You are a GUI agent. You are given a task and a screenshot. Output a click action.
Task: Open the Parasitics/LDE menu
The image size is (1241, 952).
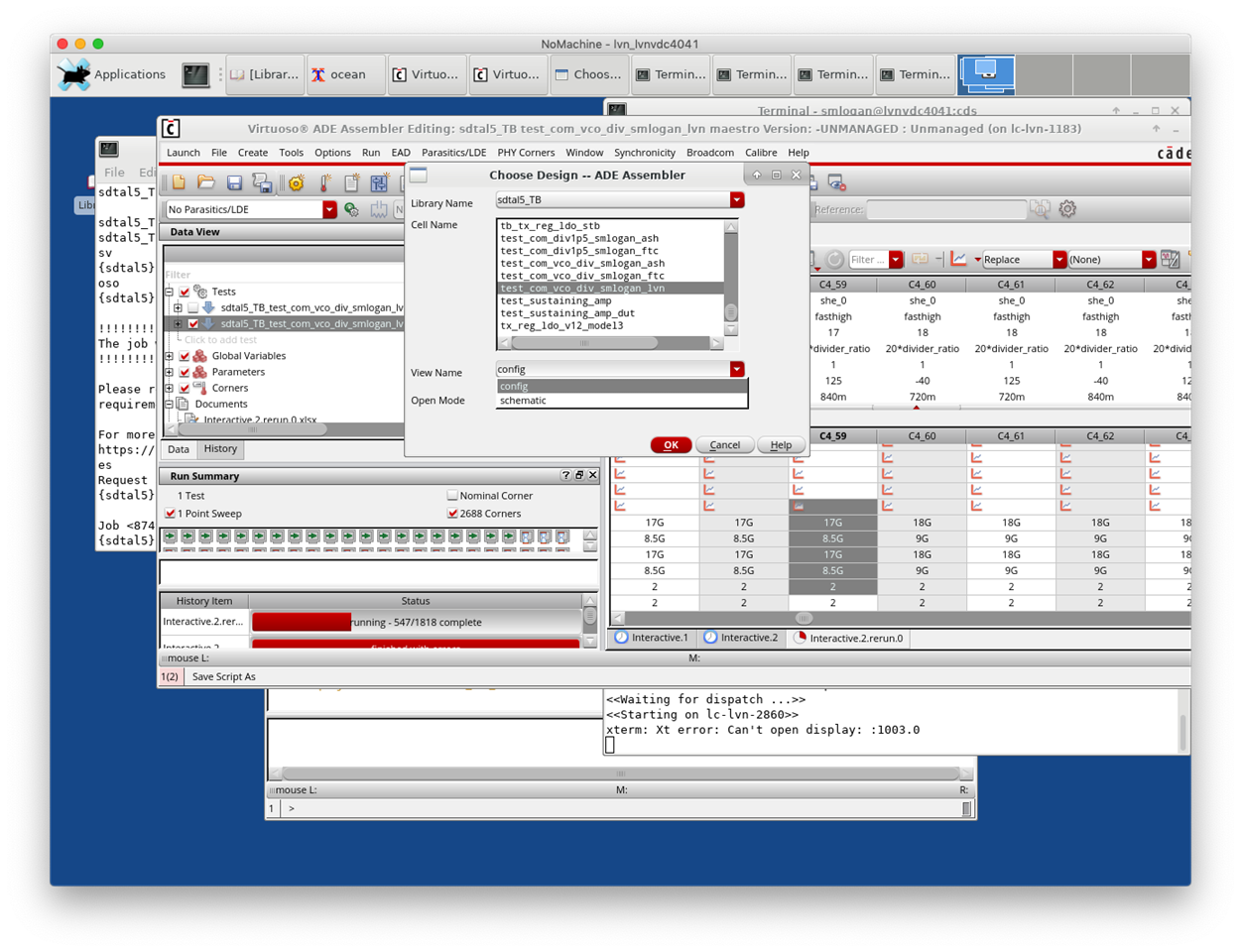(453, 153)
